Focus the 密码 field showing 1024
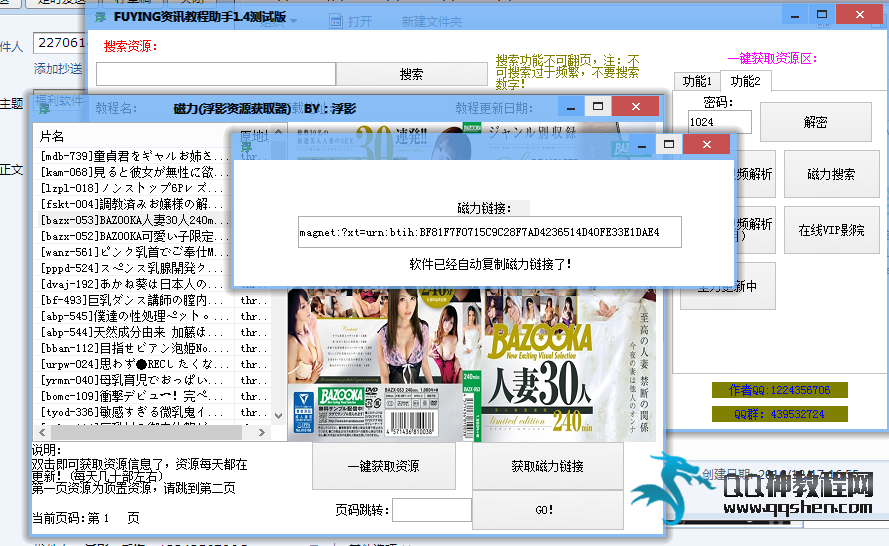889x546 pixels. (719, 122)
